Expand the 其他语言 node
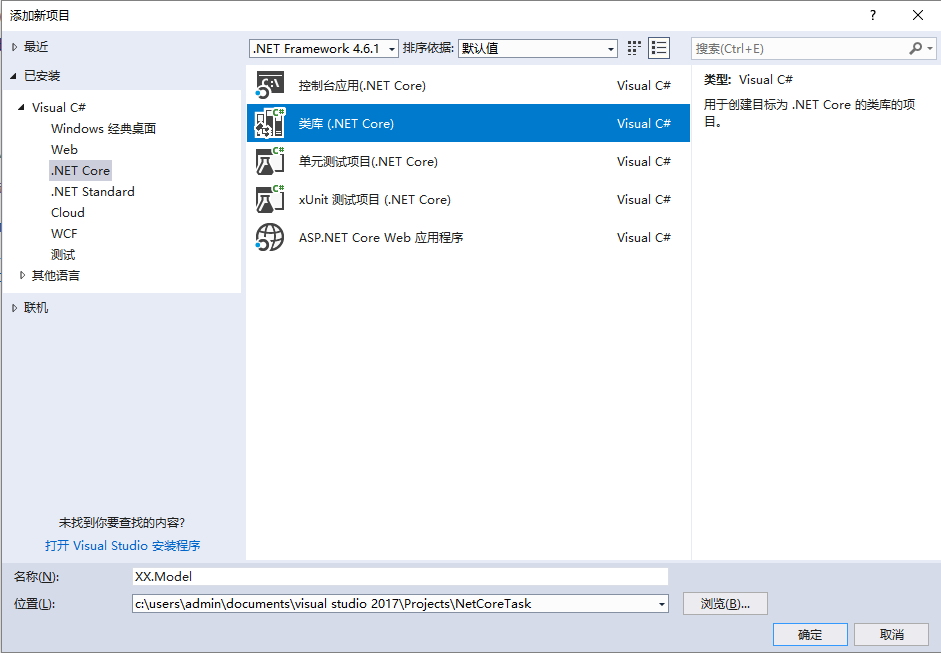941x653 pixels. (22, 275)
